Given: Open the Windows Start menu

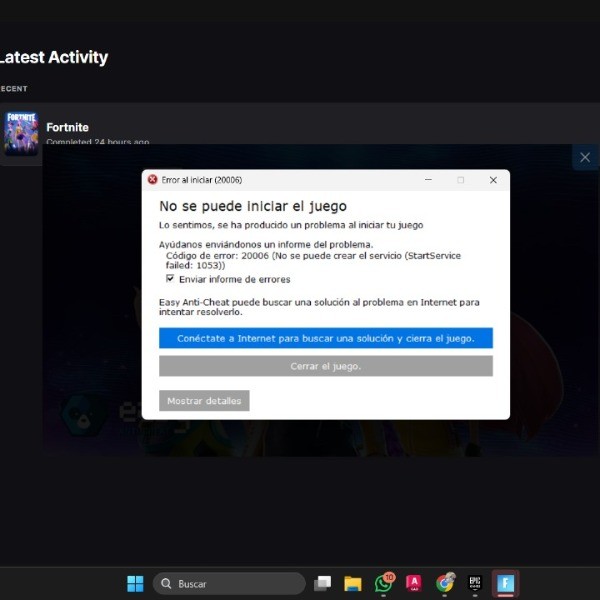Looking at the screenshot, I should tap(134, 584).
